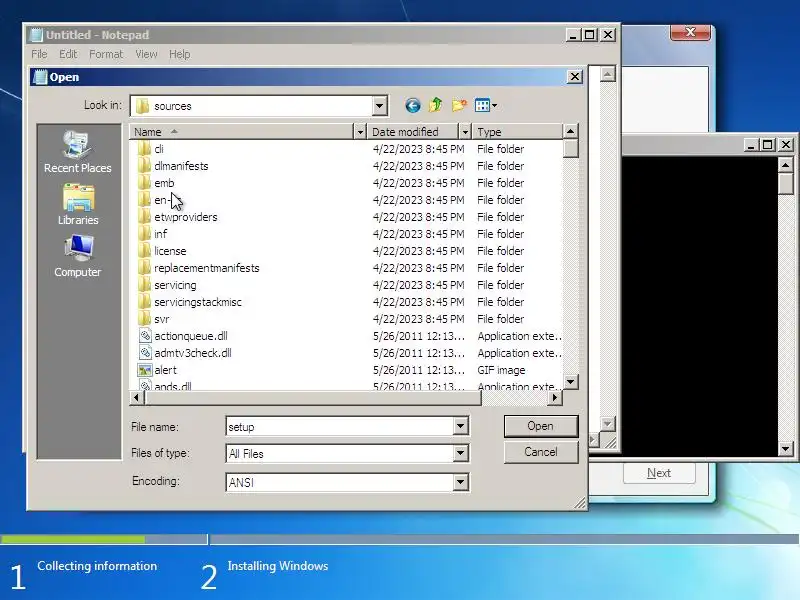Close the Open dialog
Viewport: 800px width, 600px height.
click(574, 77)
